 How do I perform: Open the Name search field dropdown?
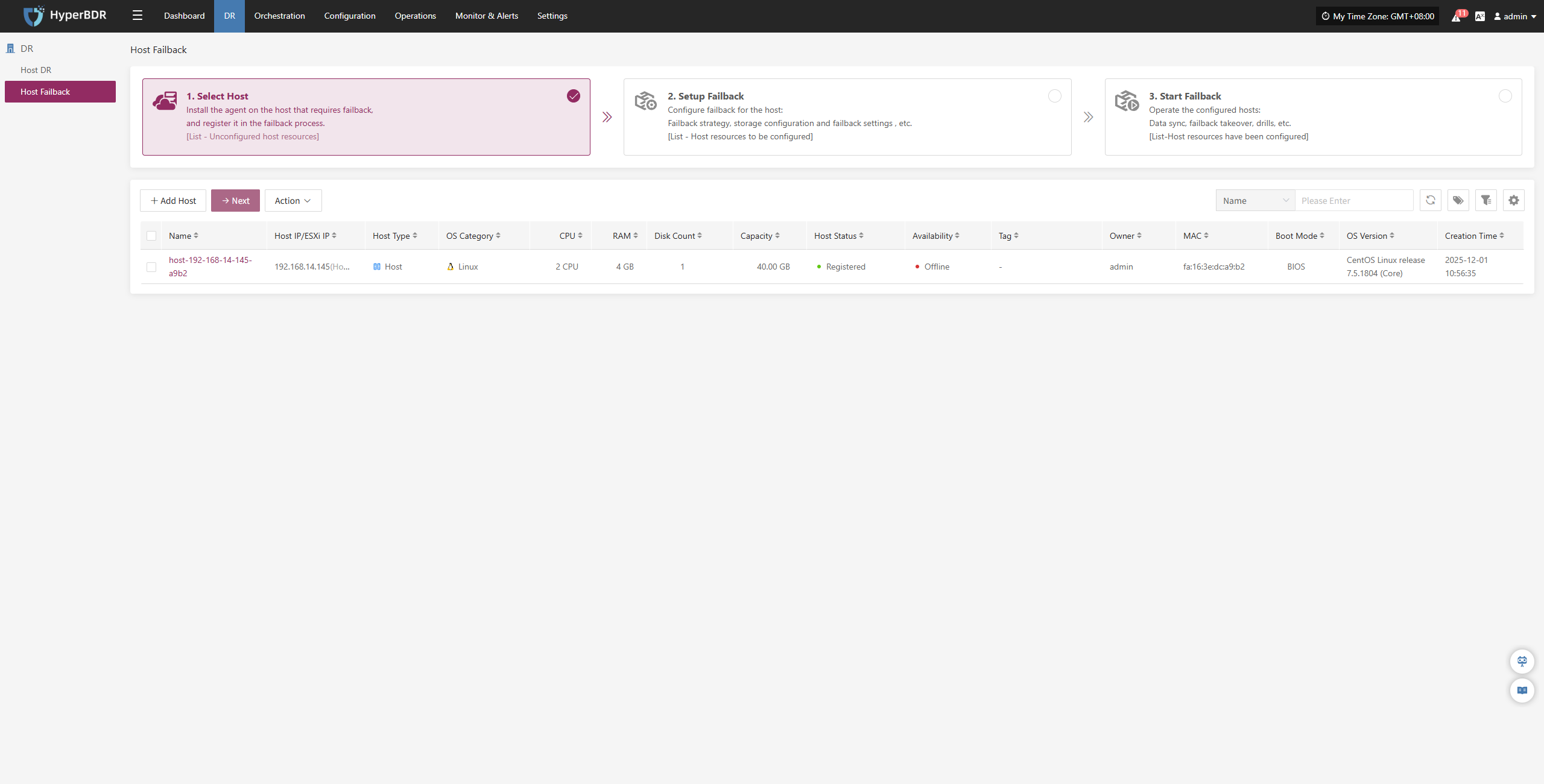pos(1254,201)
